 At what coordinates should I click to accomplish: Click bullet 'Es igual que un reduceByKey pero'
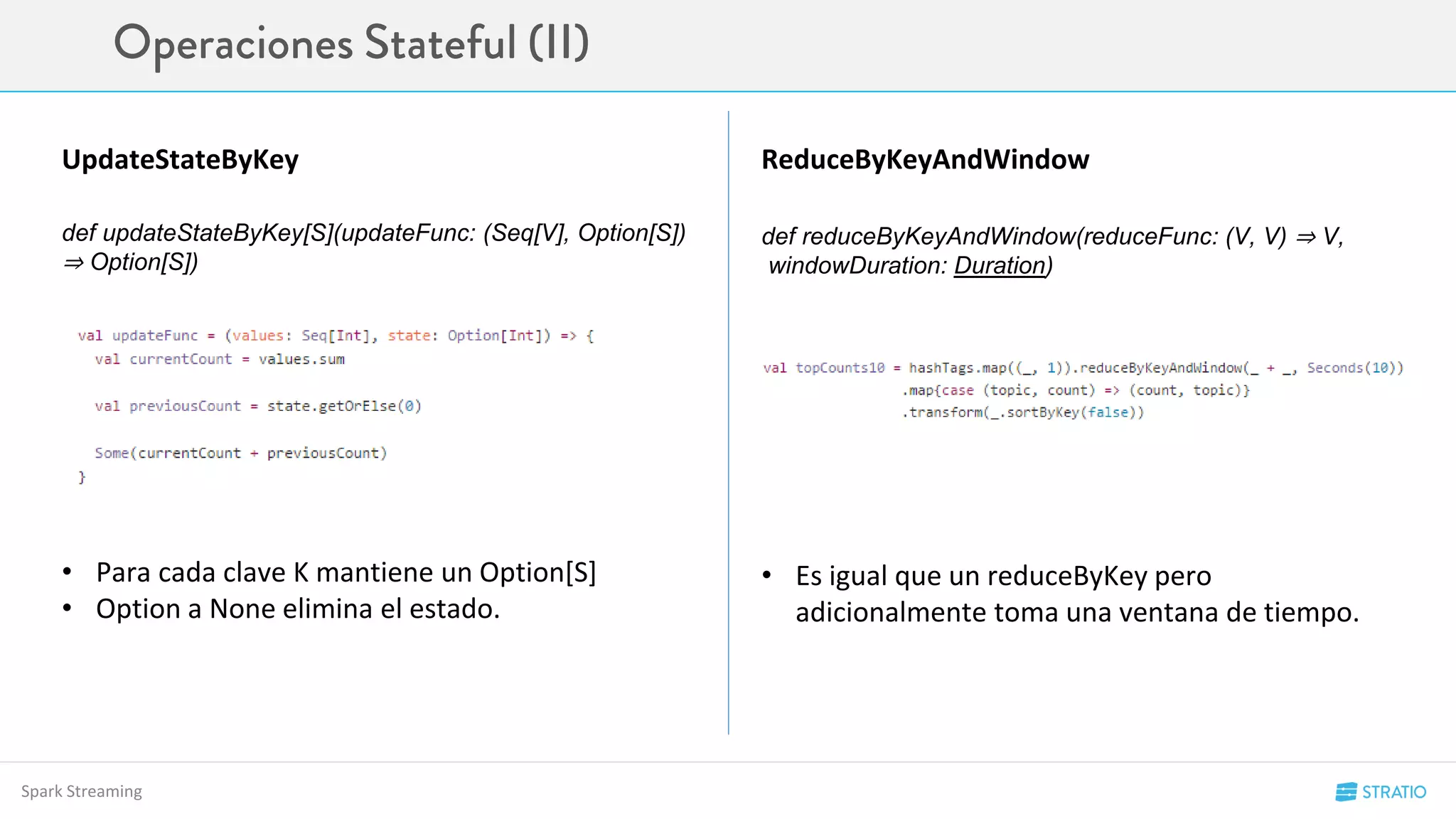coord(1003,576)
